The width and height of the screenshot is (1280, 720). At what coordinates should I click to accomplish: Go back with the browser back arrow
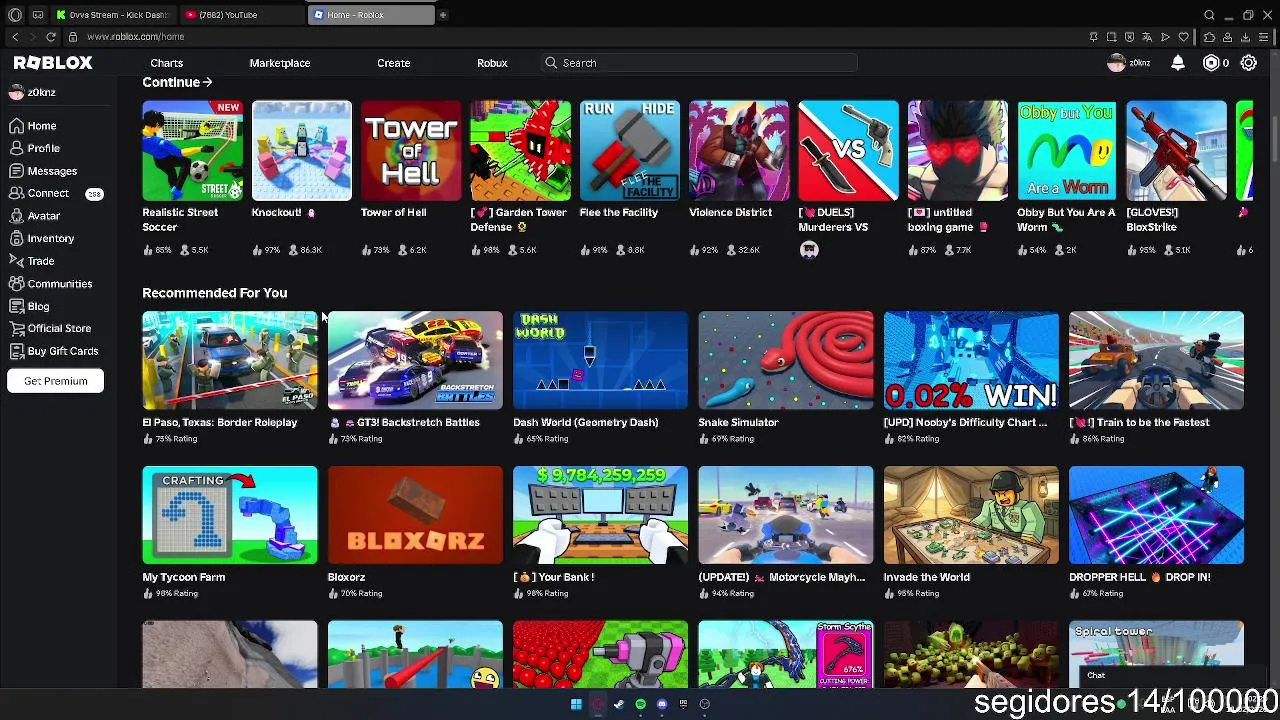tap(14, 37)
